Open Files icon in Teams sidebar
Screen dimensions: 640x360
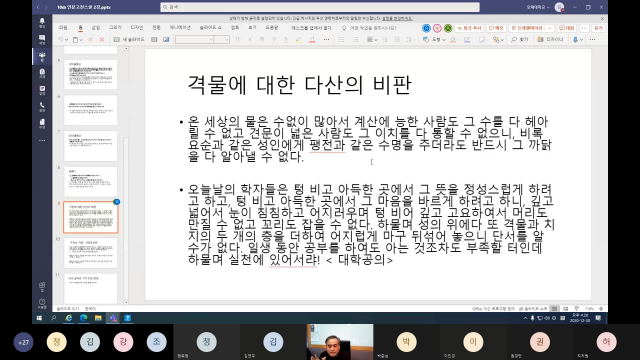point(42,123)
